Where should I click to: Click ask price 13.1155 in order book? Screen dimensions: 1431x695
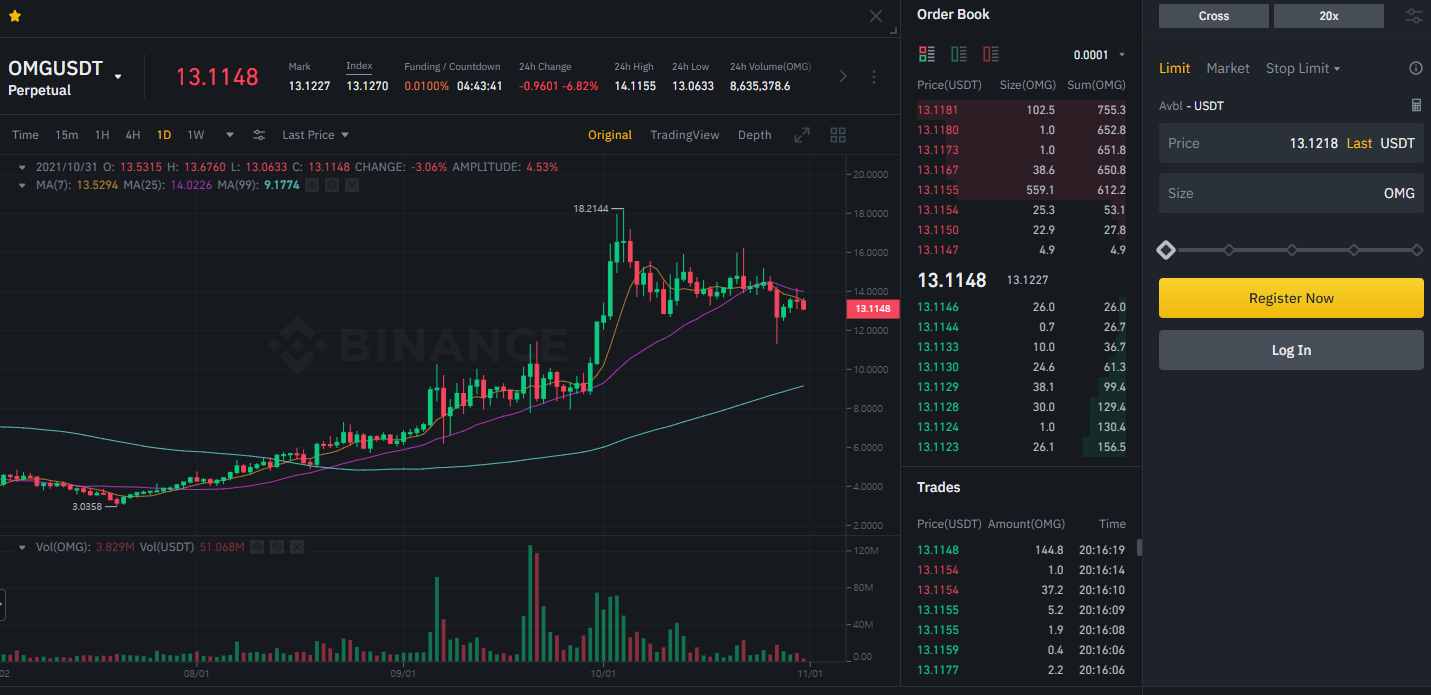(937, 190)
